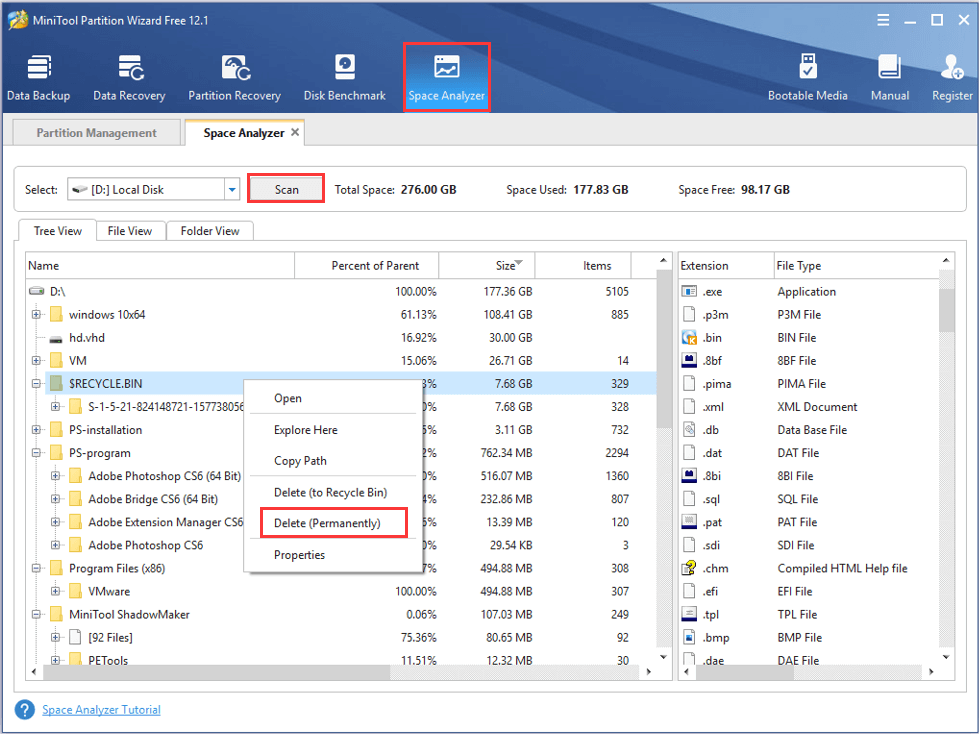Click the Scan button
979x734 pixels.
coord(287,189)
